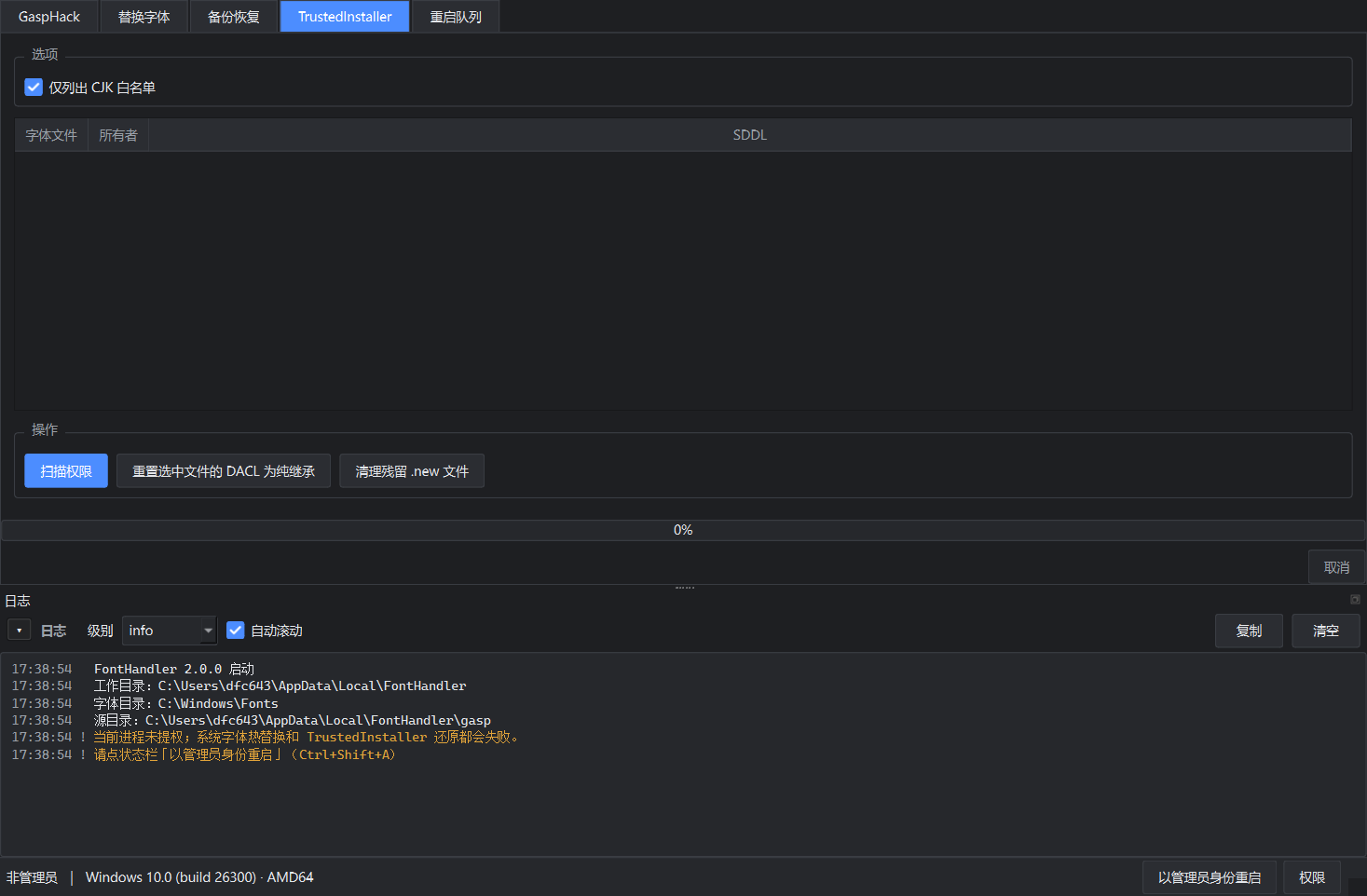Sort by the 字体文件 column header

51,135
